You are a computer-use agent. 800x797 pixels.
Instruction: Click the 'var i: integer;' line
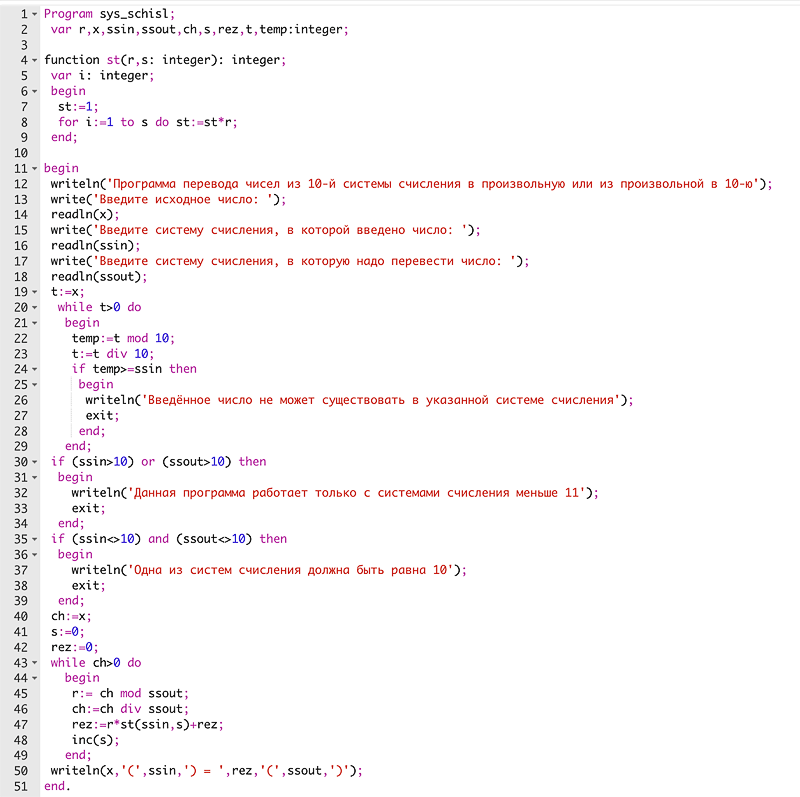click(102, 76)
